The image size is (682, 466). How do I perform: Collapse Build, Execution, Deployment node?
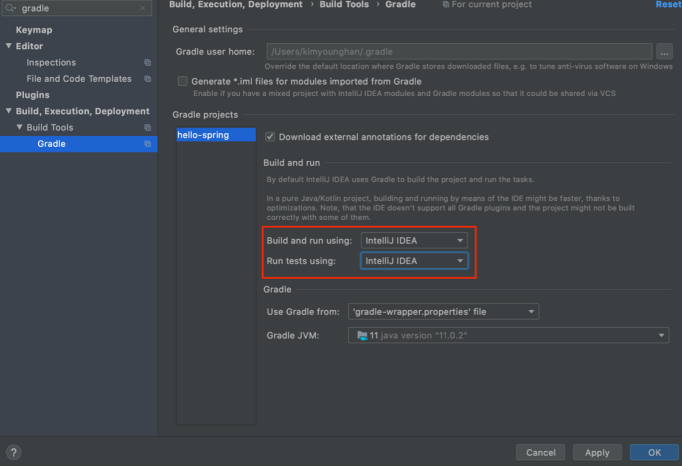coord(8,111)
